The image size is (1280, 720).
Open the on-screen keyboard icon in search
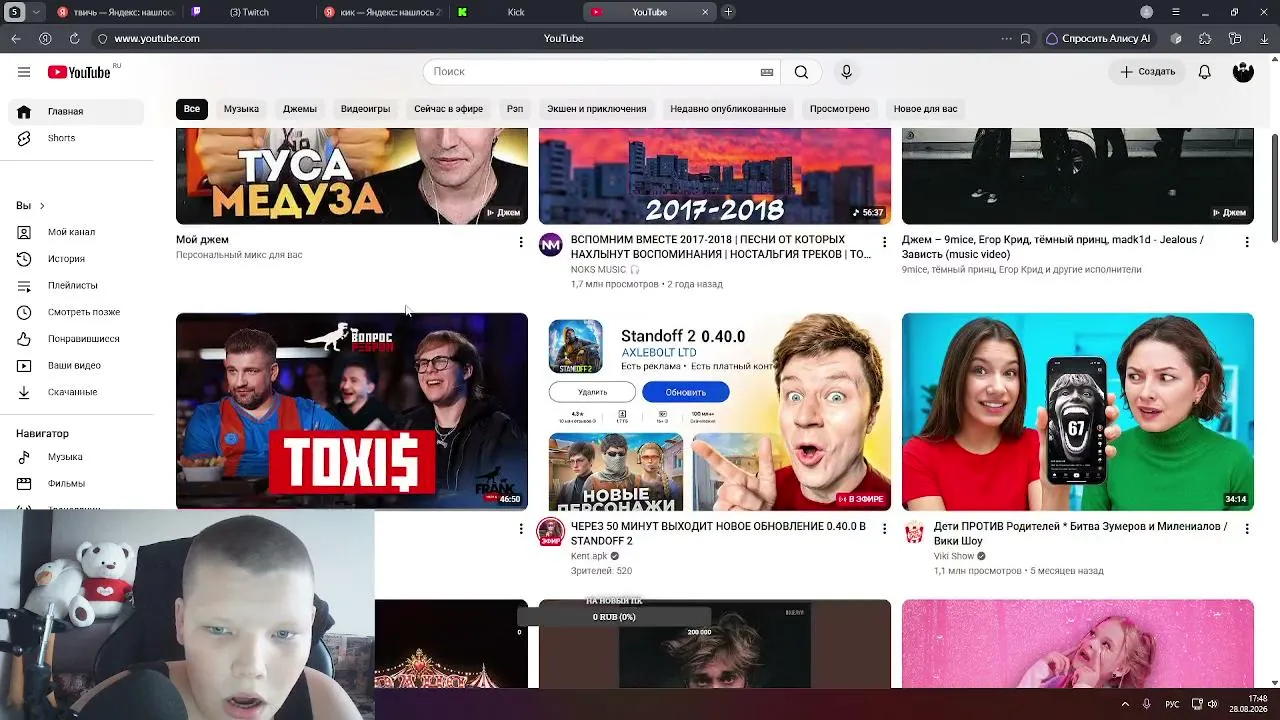click(767, 72)
